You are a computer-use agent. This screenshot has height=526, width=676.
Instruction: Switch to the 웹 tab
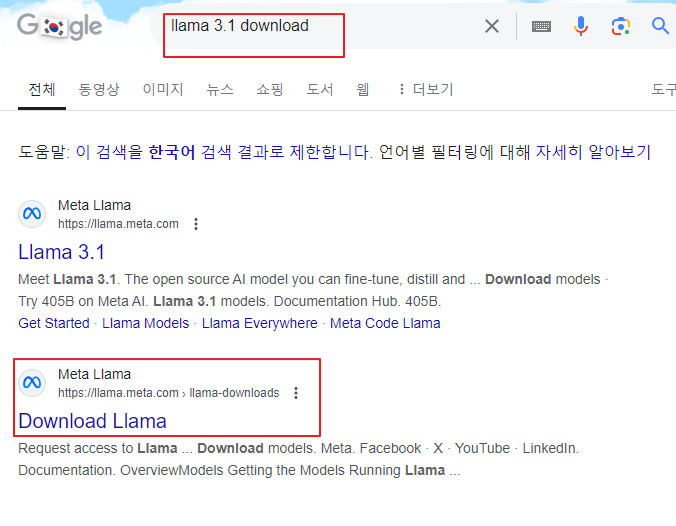pyautogui.click(x=363, y=90)
